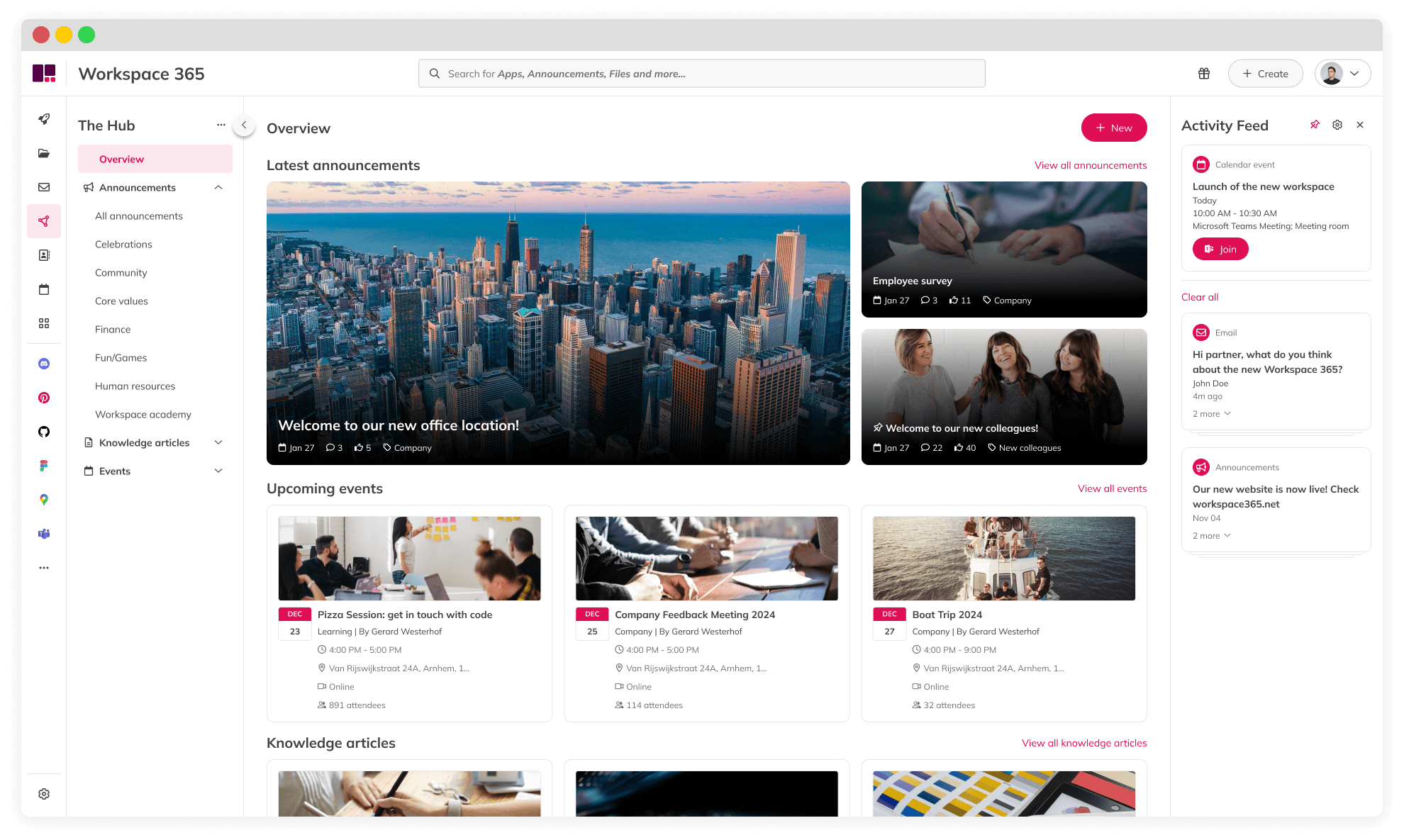This screenshot has height=840, width=1404.
Task: Expand the Events section chevron
Action: pos(219,470)
